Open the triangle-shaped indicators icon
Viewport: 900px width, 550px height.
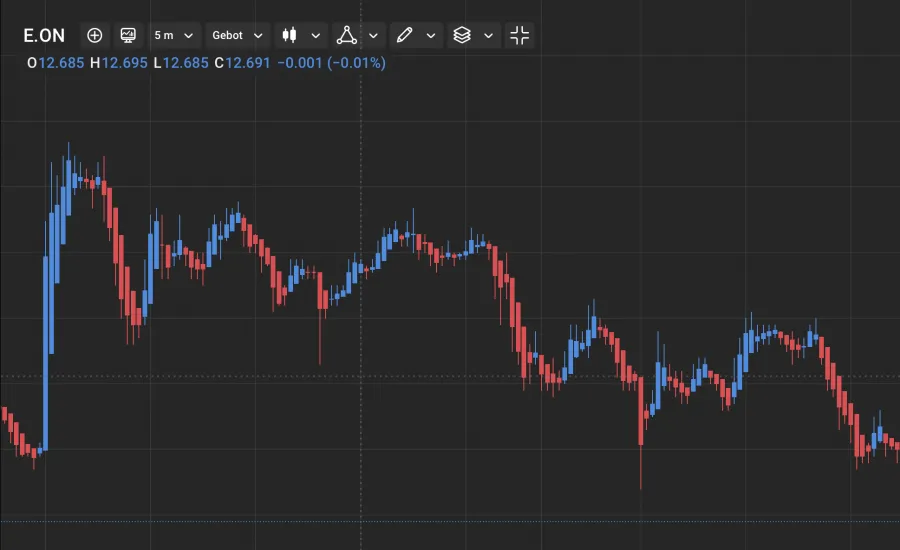pyautogui.click(x=347, y=36)
